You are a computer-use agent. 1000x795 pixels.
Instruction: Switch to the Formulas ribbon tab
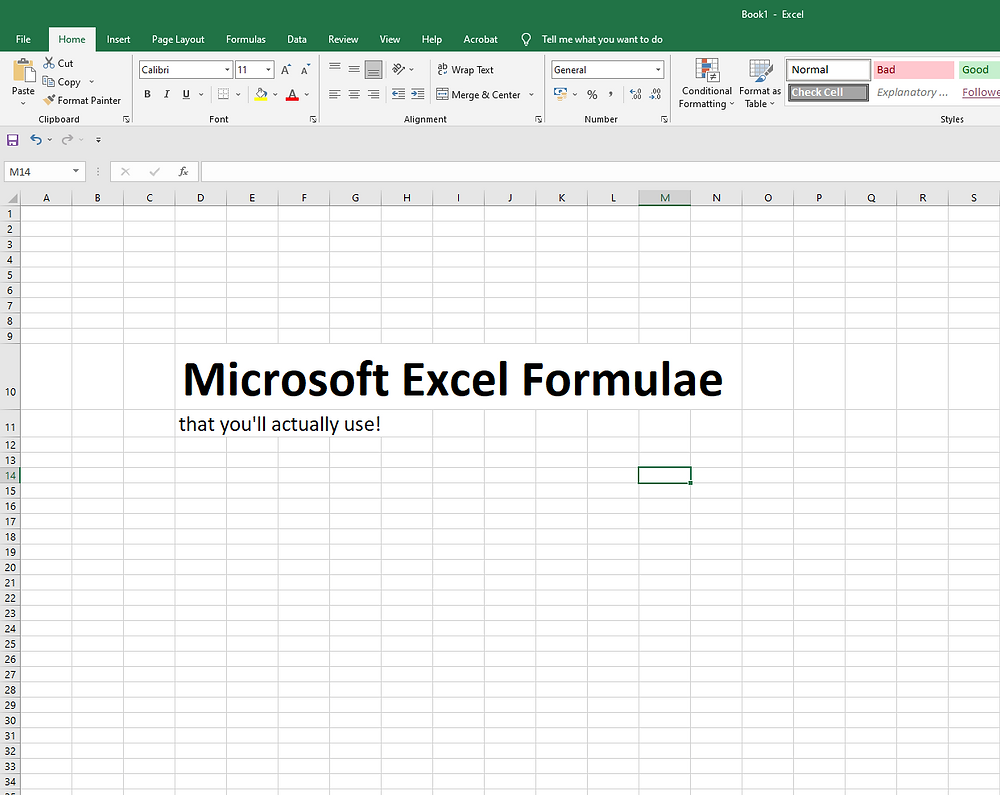pyautogui.click(x=245, y=39)
